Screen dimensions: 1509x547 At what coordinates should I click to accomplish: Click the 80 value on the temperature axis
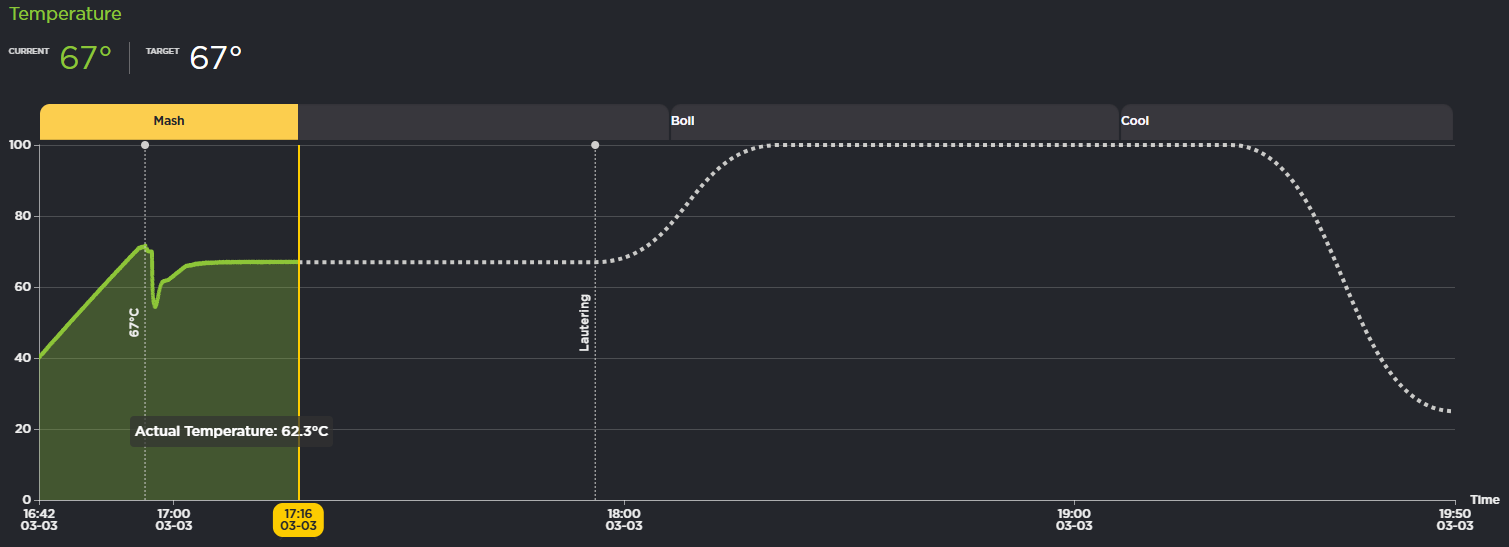[x=25, y=216]
